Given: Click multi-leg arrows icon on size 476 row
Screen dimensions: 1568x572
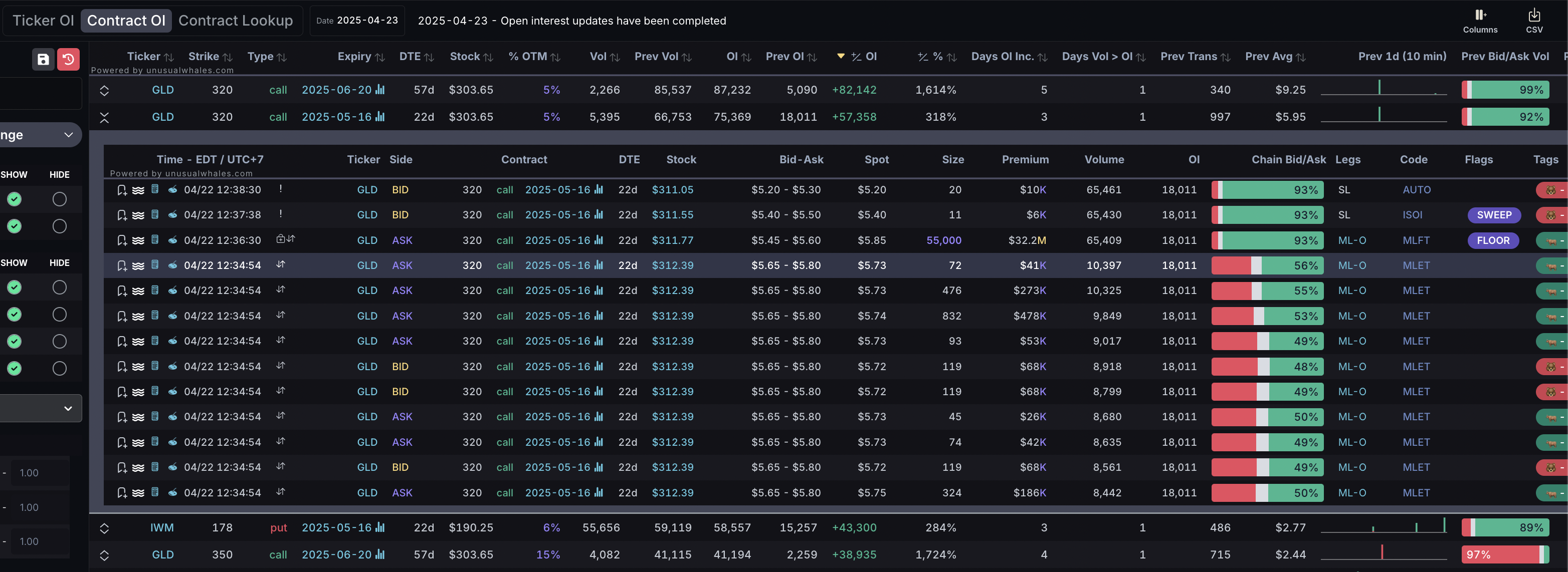Looking at the screenshot, I should [281, 289].
